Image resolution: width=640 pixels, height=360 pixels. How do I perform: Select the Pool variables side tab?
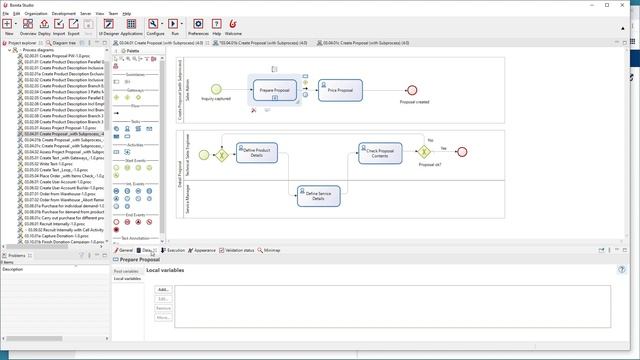tap(126, 271)
